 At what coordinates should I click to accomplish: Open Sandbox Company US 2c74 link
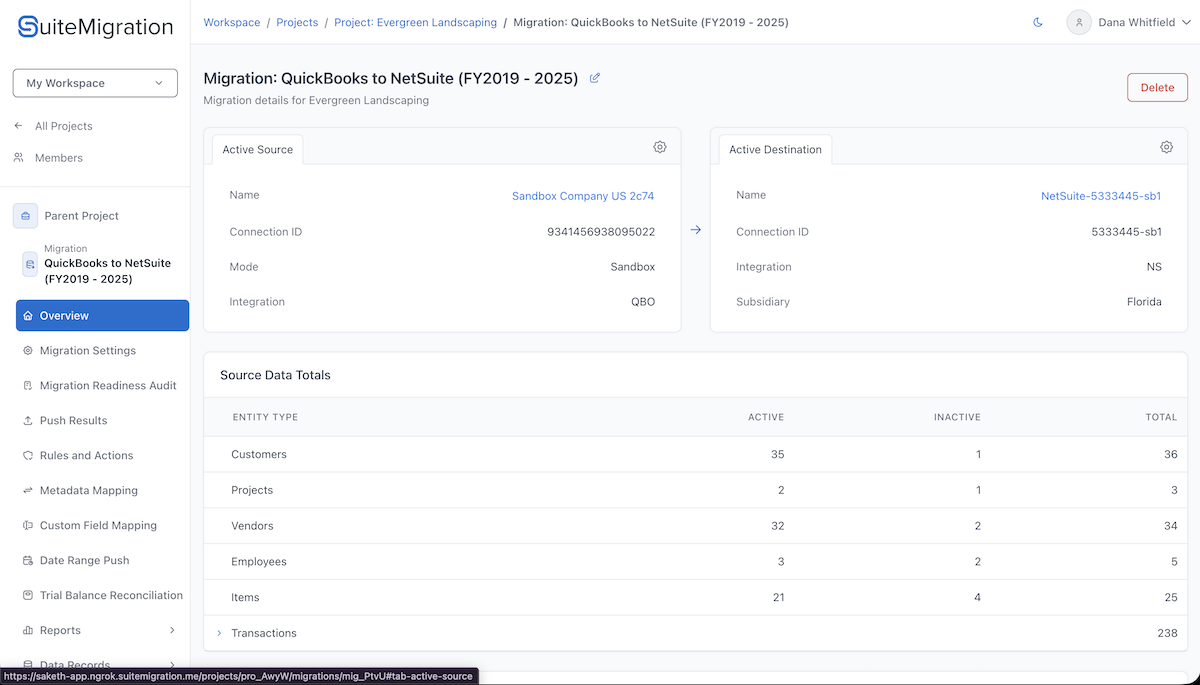pyautogui.click(x=583, y=196)
